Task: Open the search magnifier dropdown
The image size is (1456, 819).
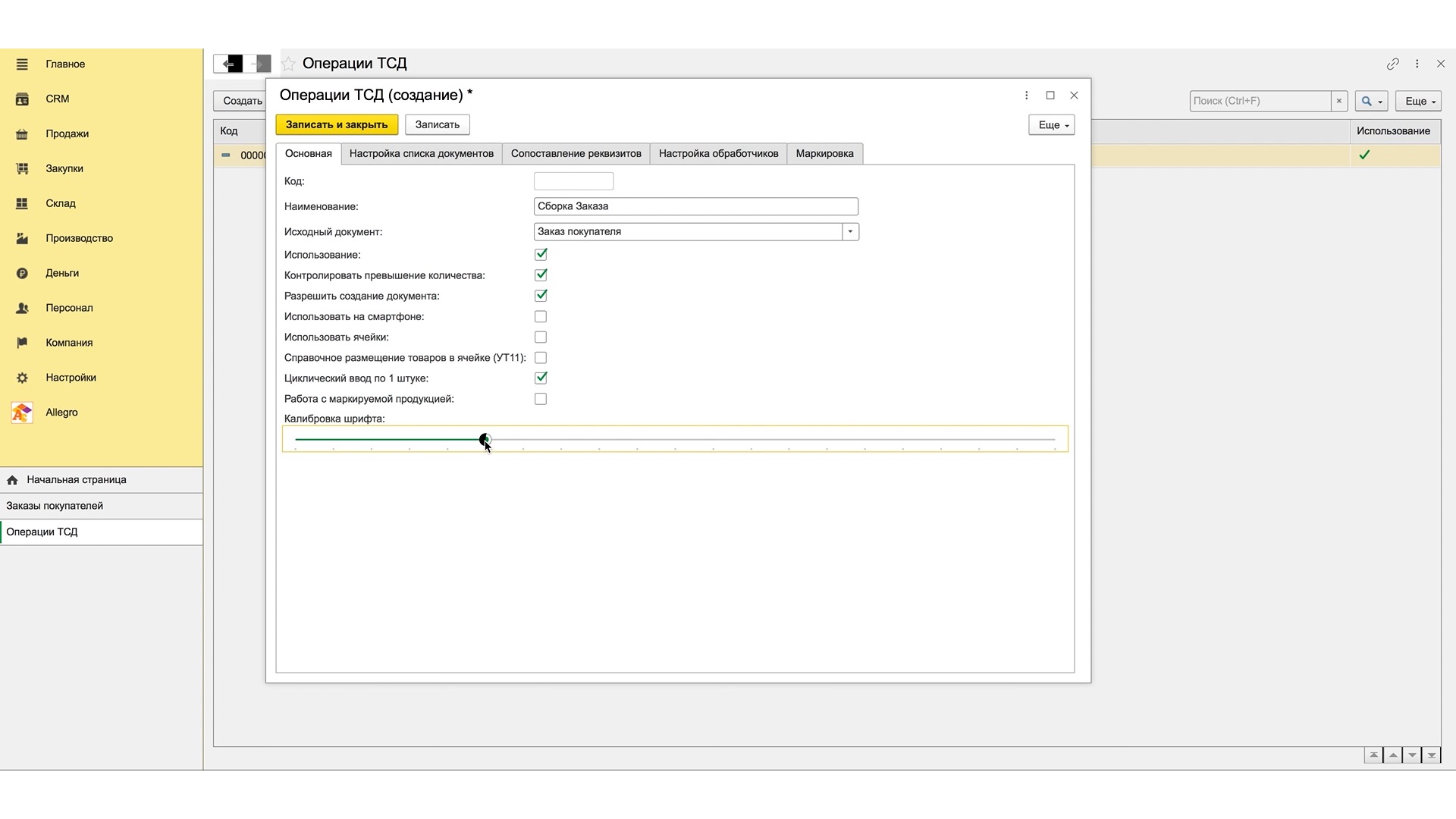Action: [x=1371, y=101]
